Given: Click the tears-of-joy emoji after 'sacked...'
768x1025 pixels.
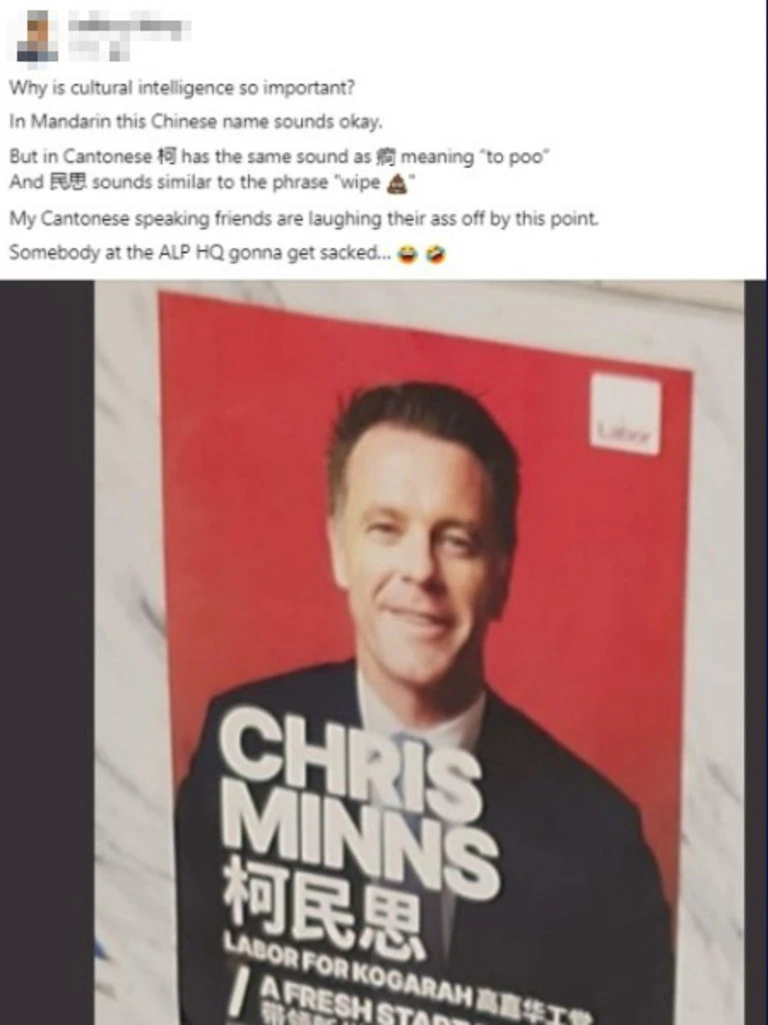Looking at the screenshot, I should tap(408, 254).
